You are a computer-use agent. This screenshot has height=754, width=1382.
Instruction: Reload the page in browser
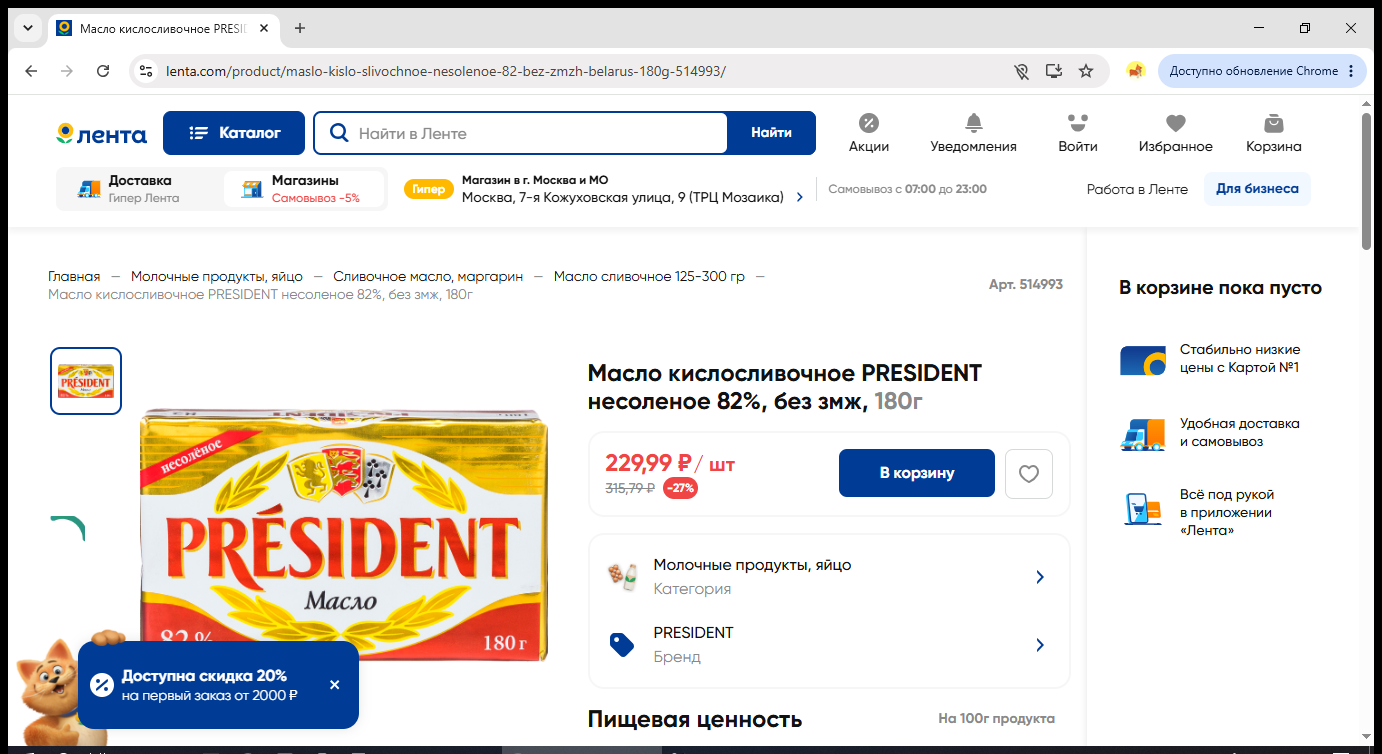click(x=103, y=71)
